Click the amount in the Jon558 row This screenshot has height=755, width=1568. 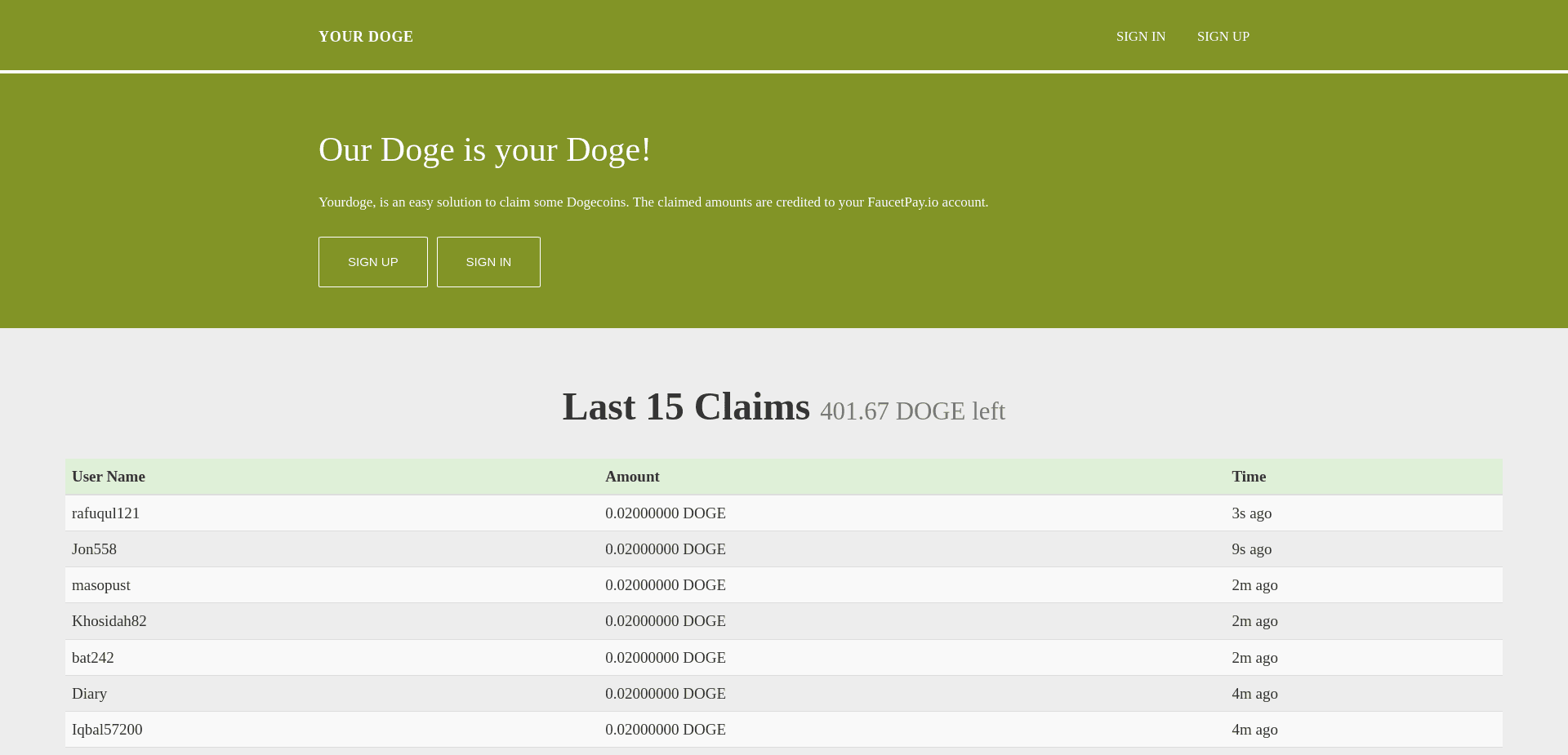click(665, 548)
